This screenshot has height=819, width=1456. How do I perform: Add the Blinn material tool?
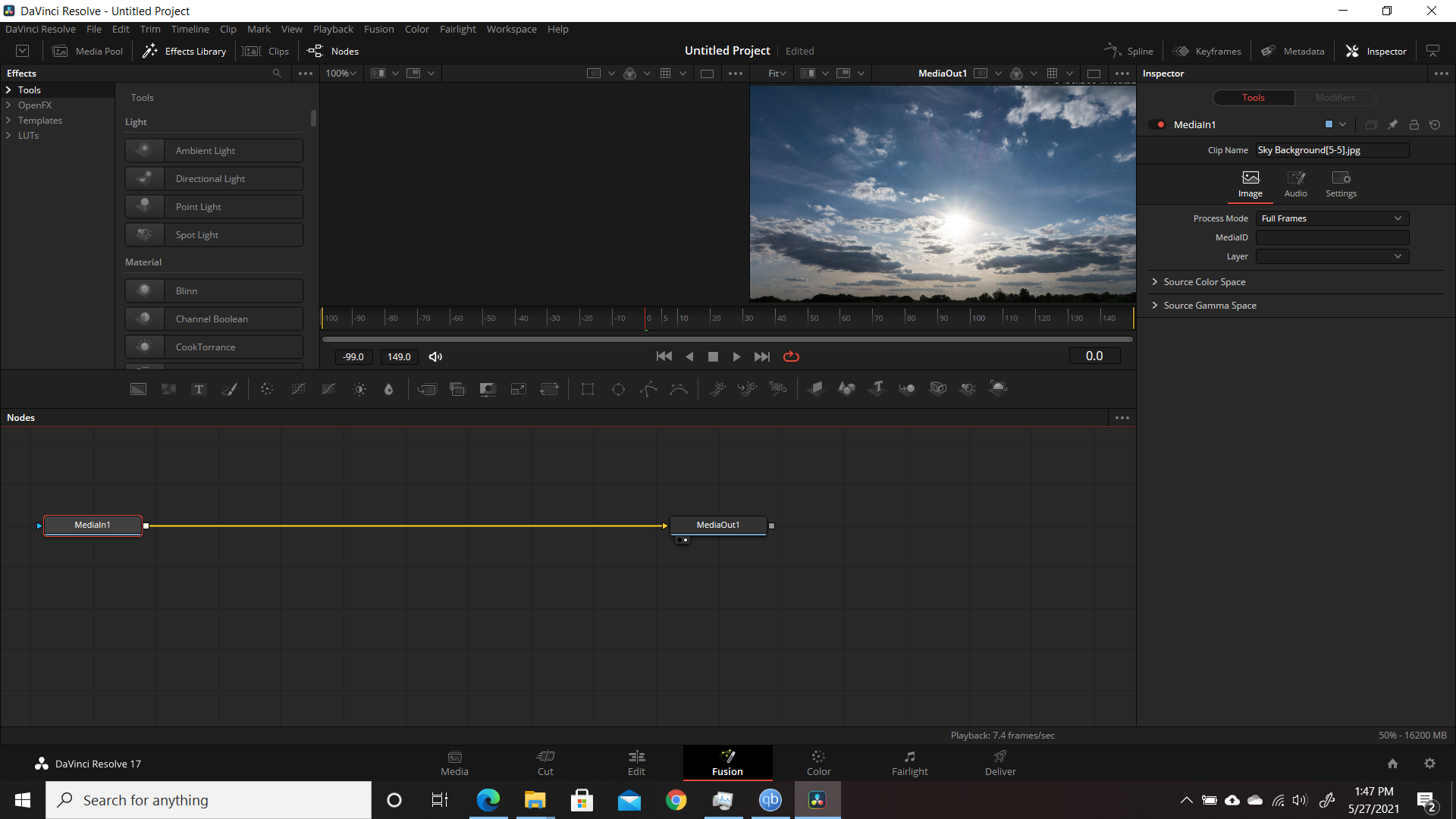(214, 291)
